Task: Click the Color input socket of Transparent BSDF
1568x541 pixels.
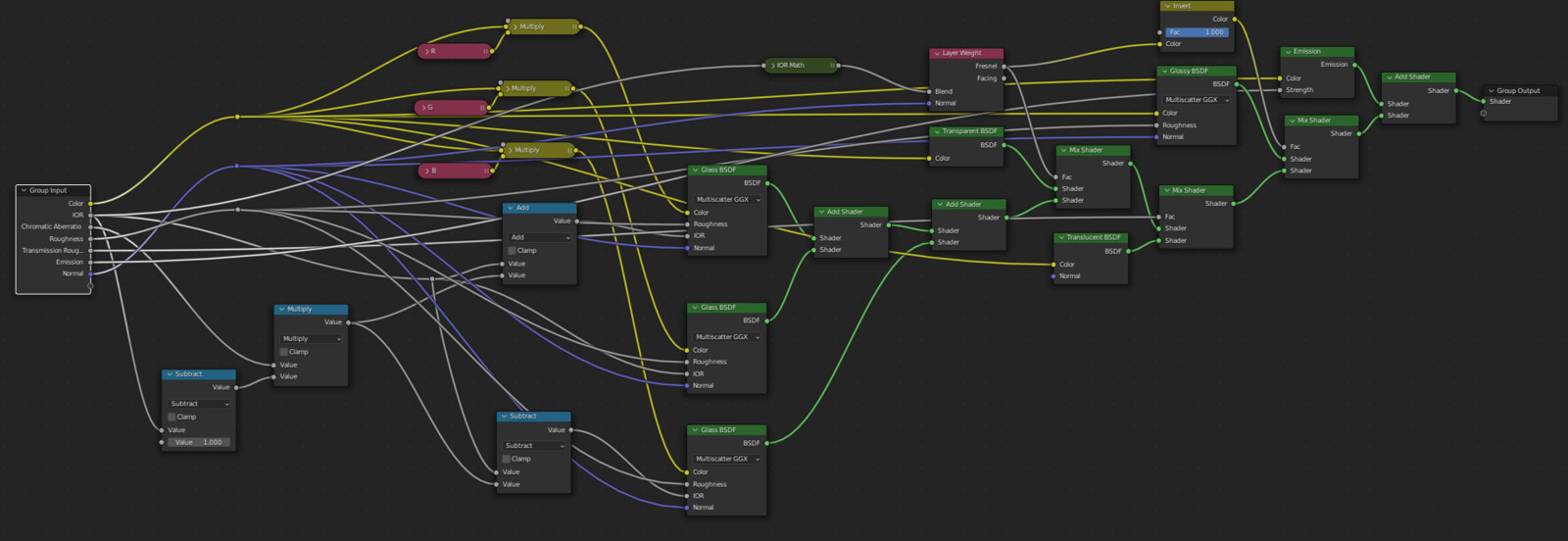Action: (929, 158)
